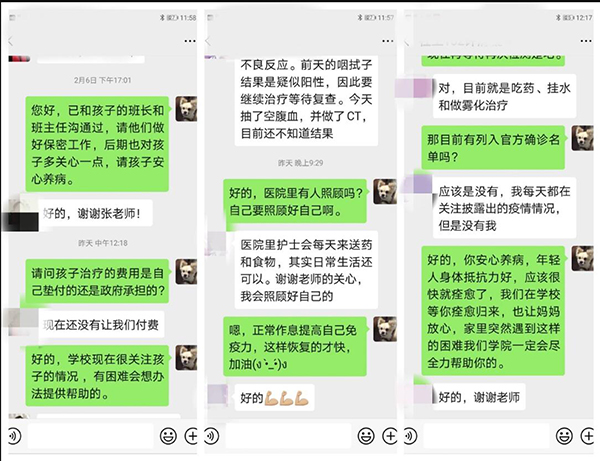The width and height of the screenshot is (600, 461).
Task: Open plus attachments menu in middle chat
Action: [x=390, y=436]
